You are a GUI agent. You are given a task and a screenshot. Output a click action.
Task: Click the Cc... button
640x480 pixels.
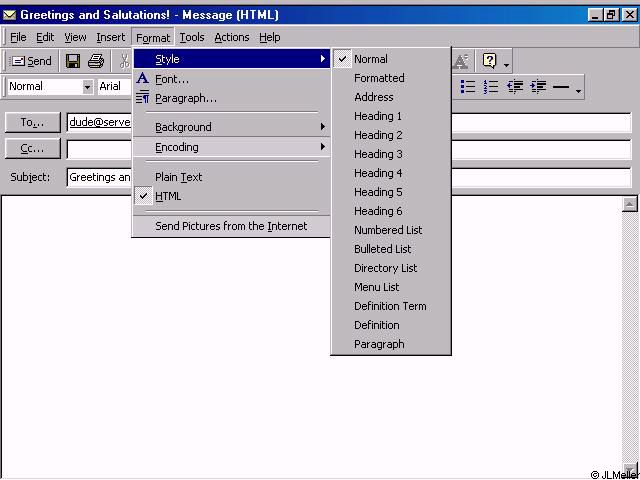[33, 148]
